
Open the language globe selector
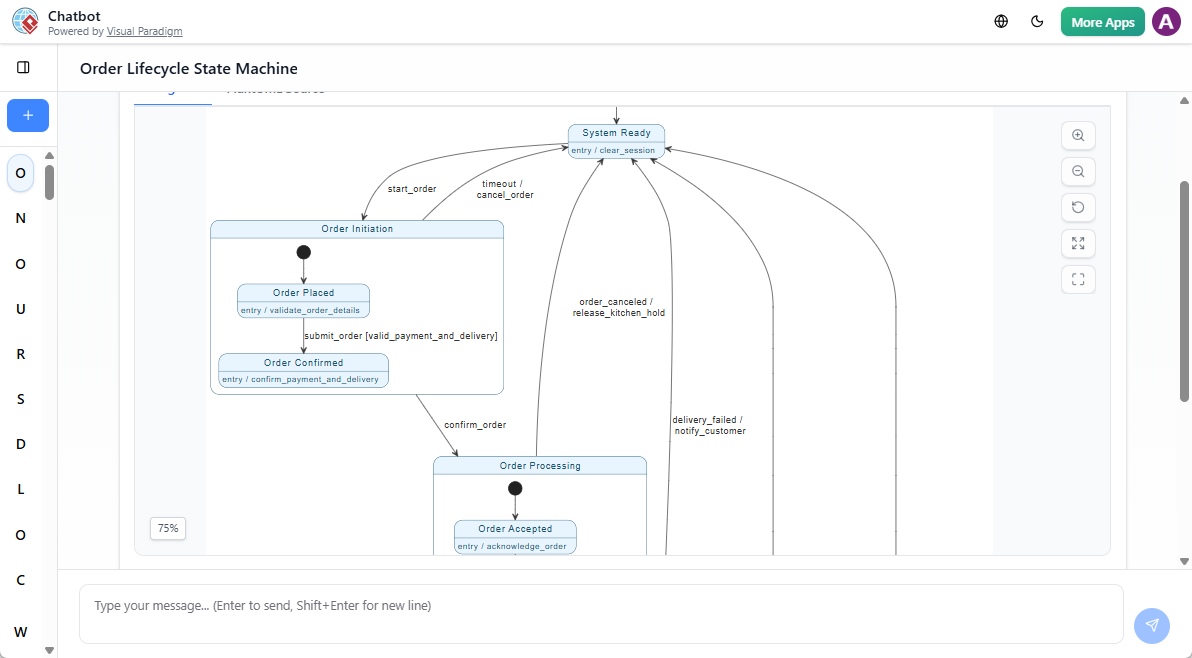1000,21
